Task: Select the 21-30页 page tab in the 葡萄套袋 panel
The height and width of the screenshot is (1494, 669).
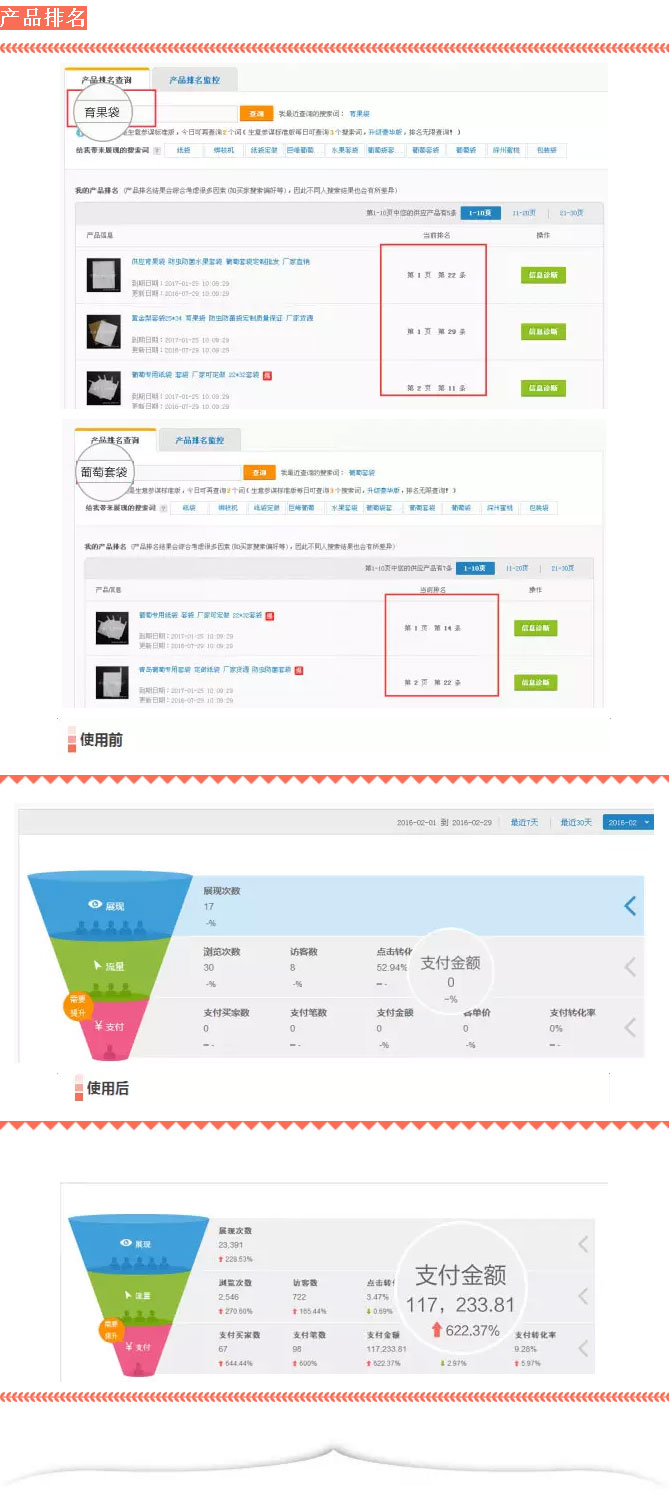Action: tap(565, 568)
